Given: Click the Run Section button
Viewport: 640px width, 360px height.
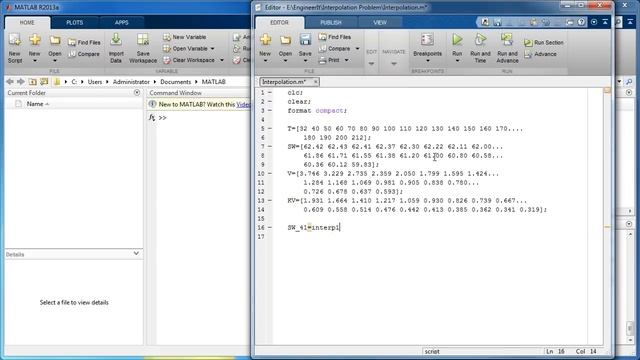Looking at the screenshot, I should tap(544, 42).
